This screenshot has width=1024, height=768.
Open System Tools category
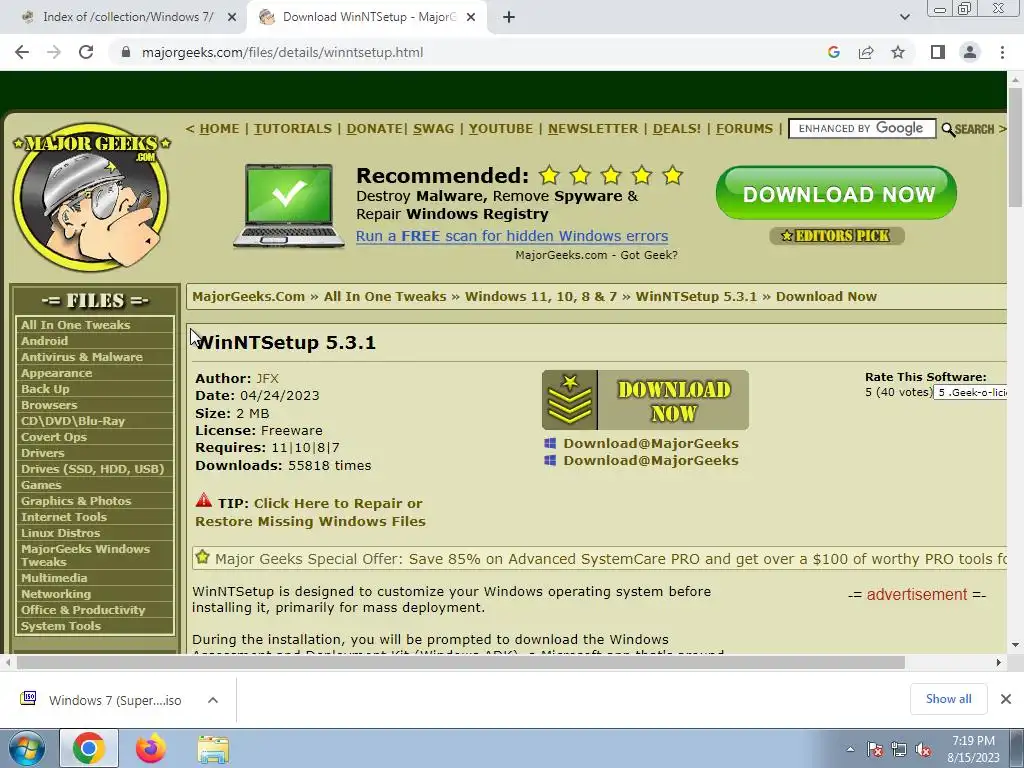[61, 626]
